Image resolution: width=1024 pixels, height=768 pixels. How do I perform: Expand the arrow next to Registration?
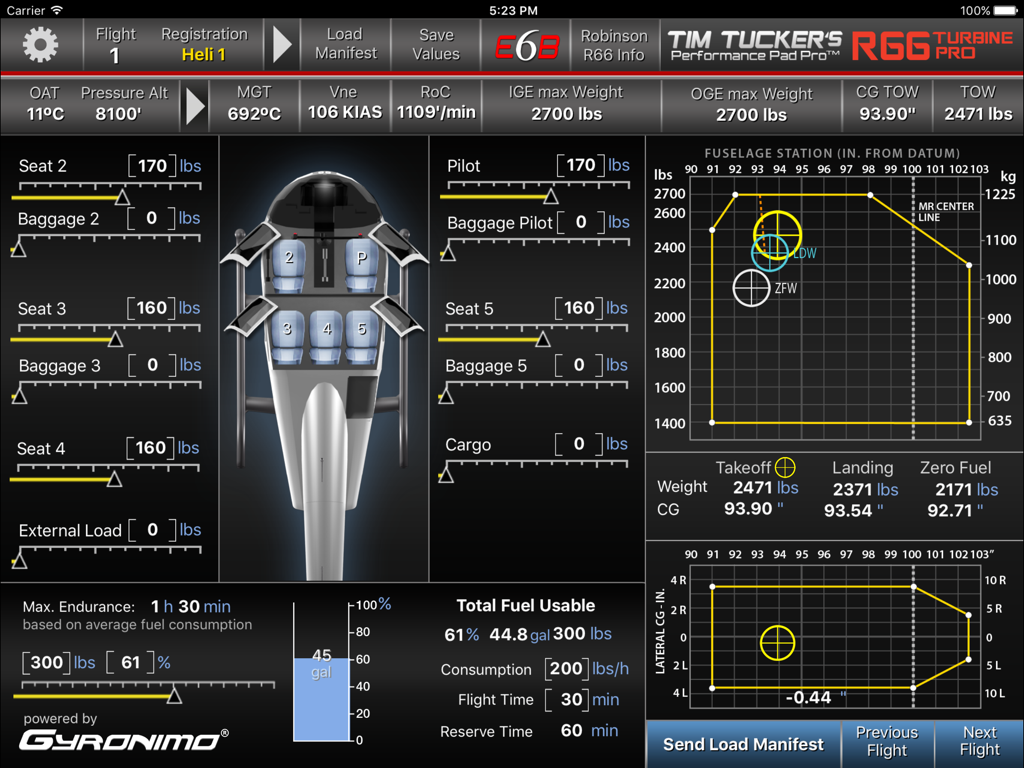pos(283,45)
